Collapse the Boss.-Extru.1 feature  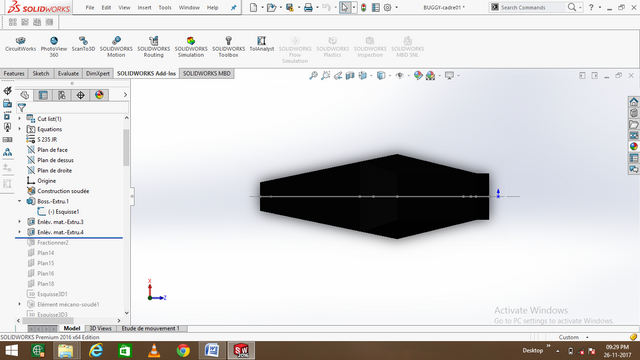click(19, 201)
